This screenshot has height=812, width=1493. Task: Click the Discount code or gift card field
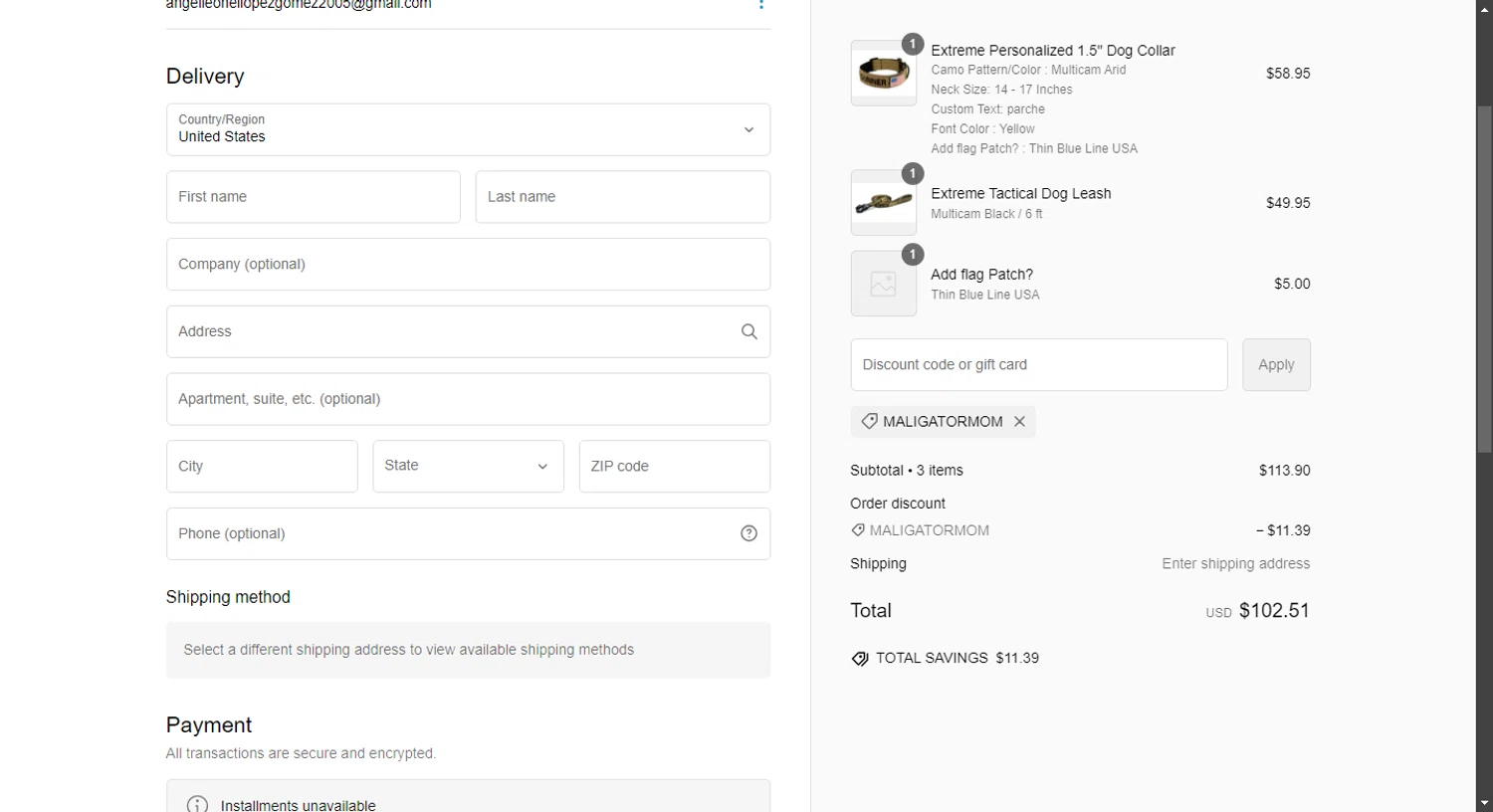(x=1038, y=364)
